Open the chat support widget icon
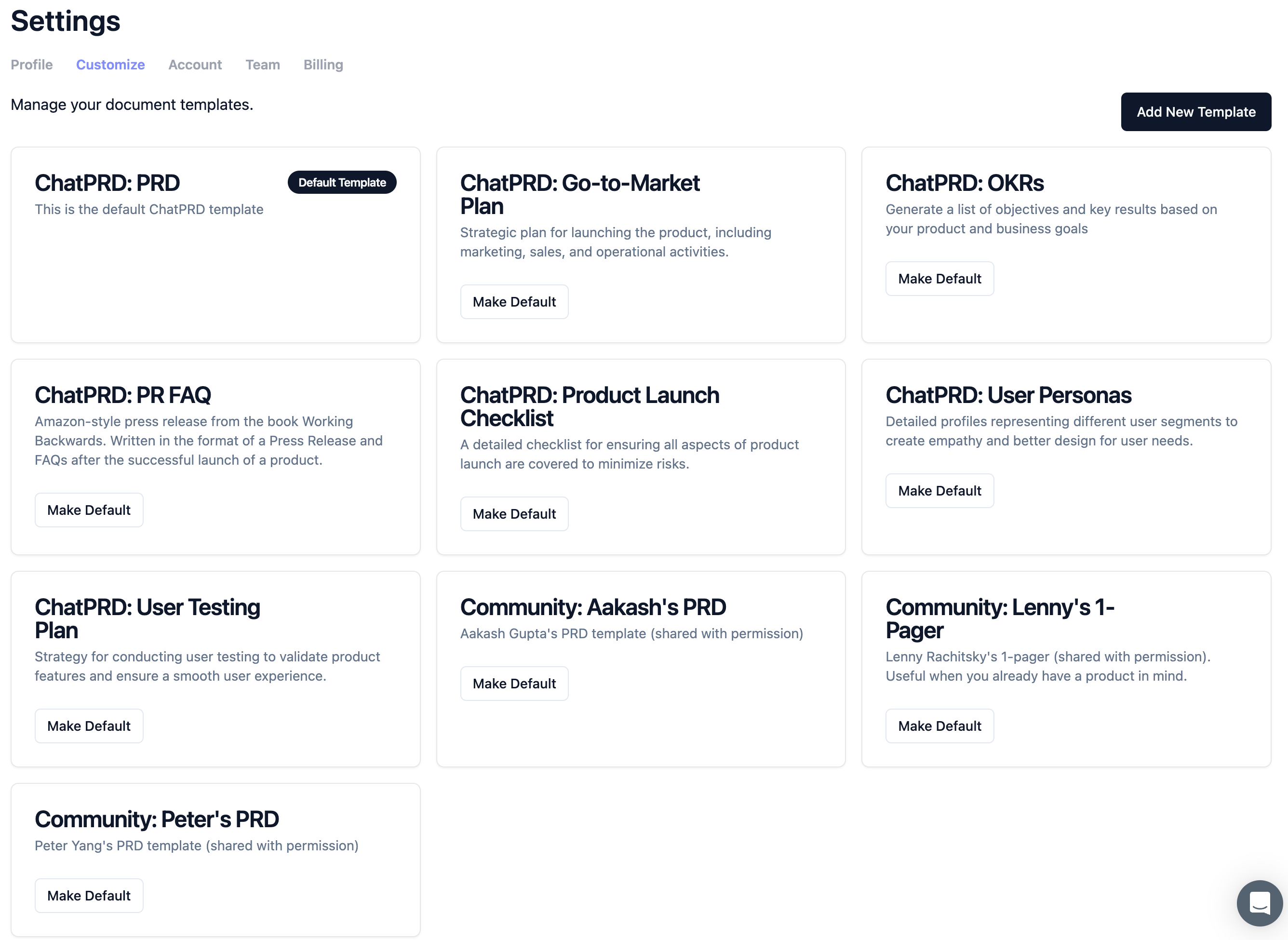 point(1259,903)
